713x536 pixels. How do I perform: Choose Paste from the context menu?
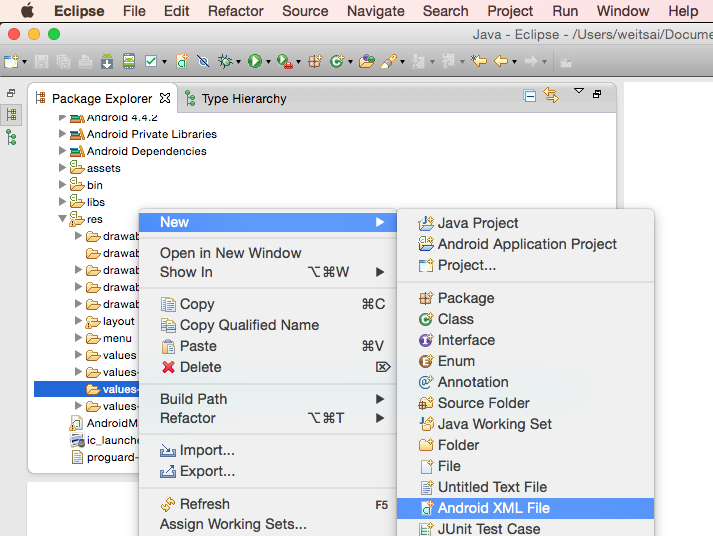tap(268, 346)
